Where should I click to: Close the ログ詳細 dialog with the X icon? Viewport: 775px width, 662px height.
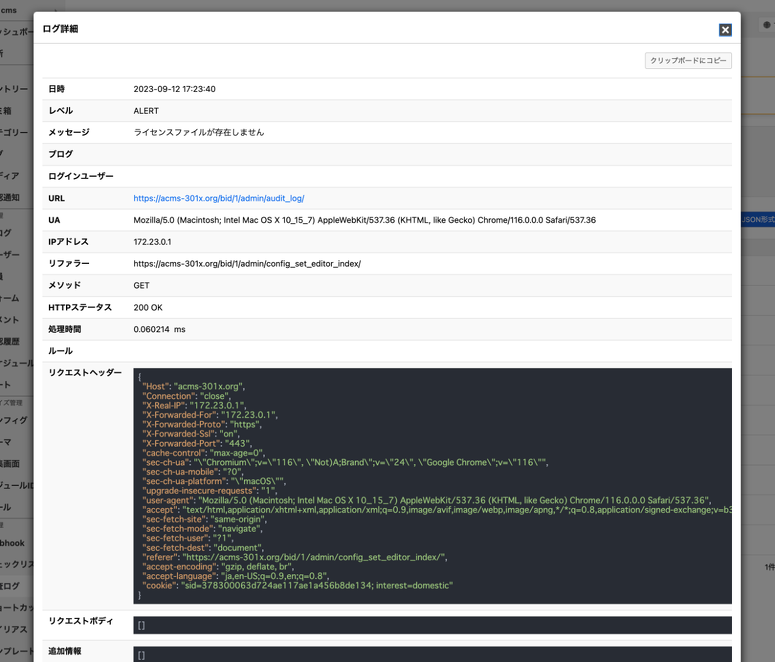(x=725, y=30)
